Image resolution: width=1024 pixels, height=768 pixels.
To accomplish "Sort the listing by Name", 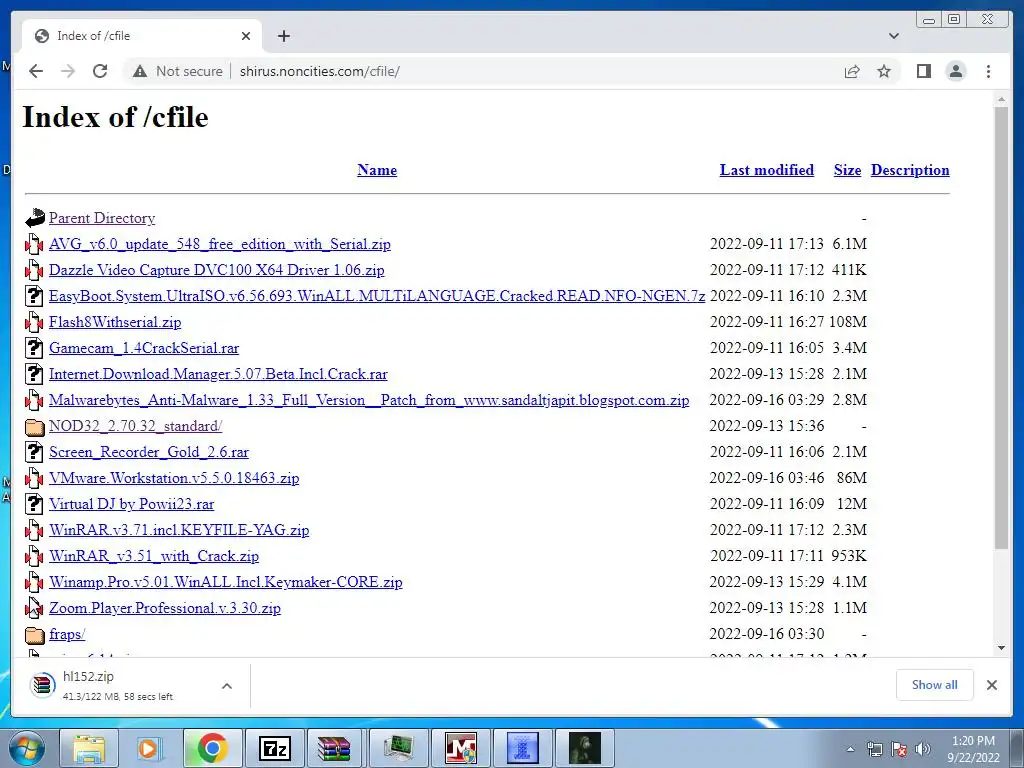I will click(x=377, y=170).
